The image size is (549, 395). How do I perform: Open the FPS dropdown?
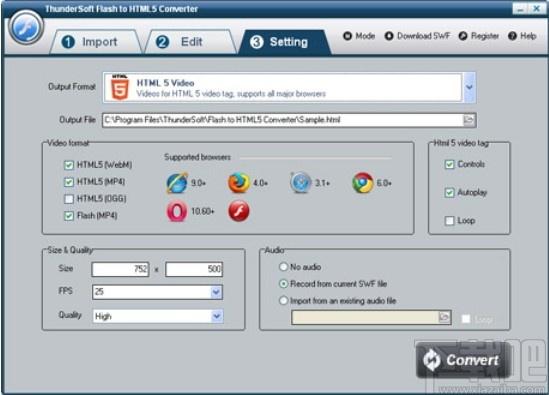(216, 292)
